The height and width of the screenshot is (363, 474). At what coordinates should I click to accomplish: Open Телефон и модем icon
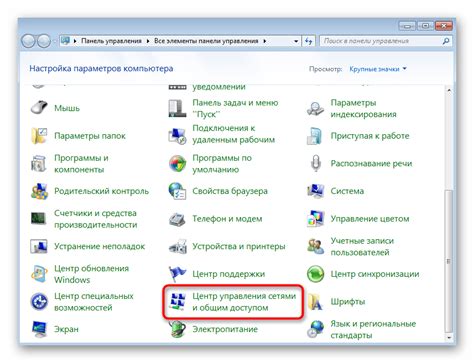coord(177,219)
